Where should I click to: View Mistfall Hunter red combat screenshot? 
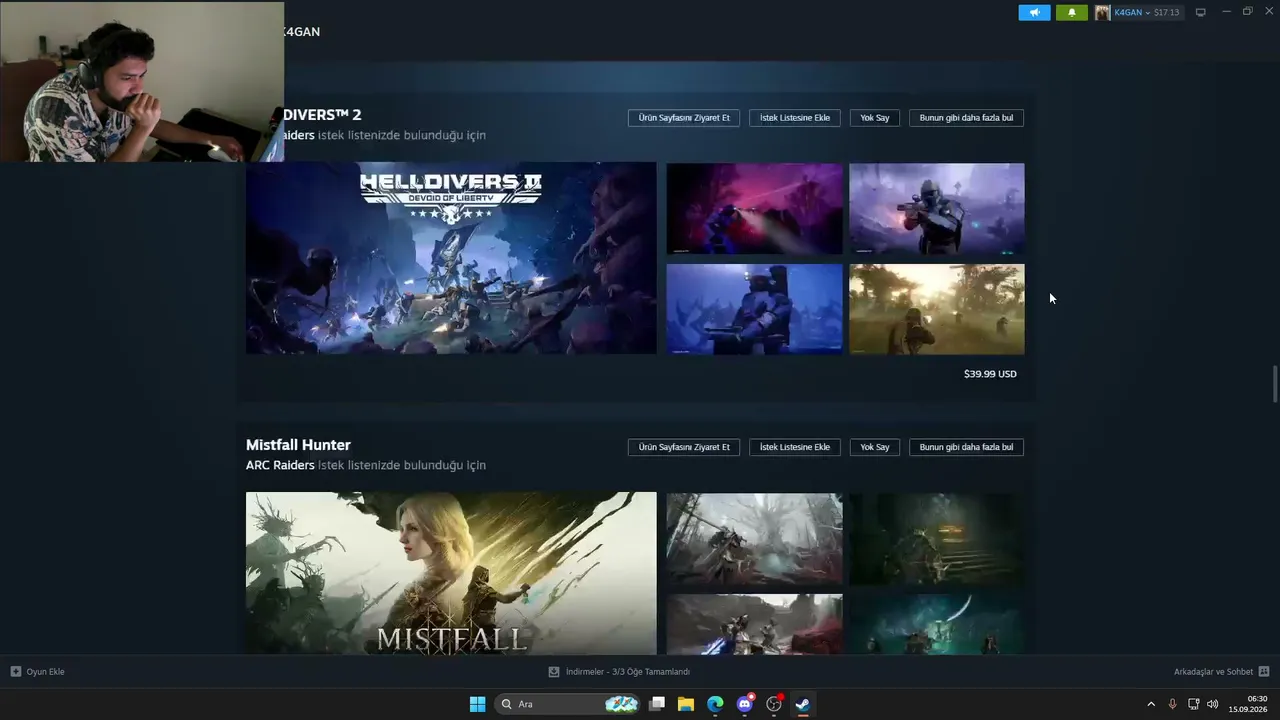point(754,624)
